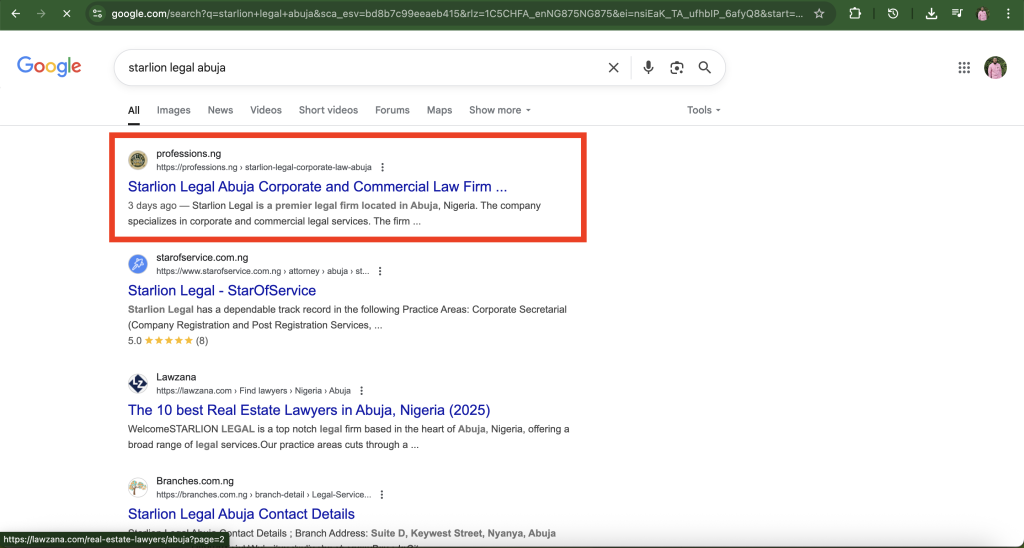Open more options for Branches.com.ng result
This screenshot has height=548, width=1024.
382,494
